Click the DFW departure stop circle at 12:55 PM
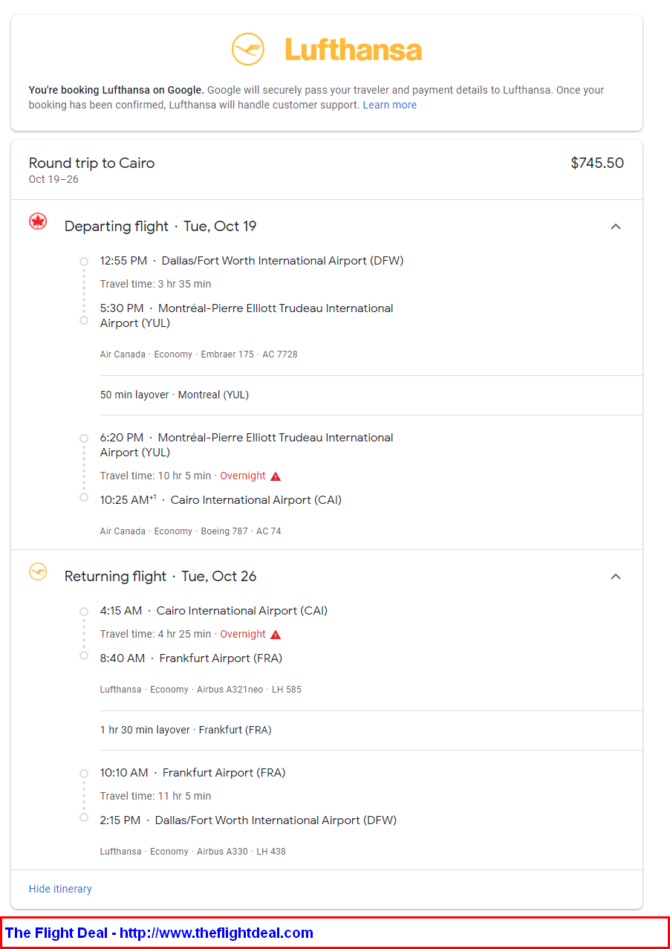Image resolution: width=670 pixels, height=949 pixels. tap(84, 261)
